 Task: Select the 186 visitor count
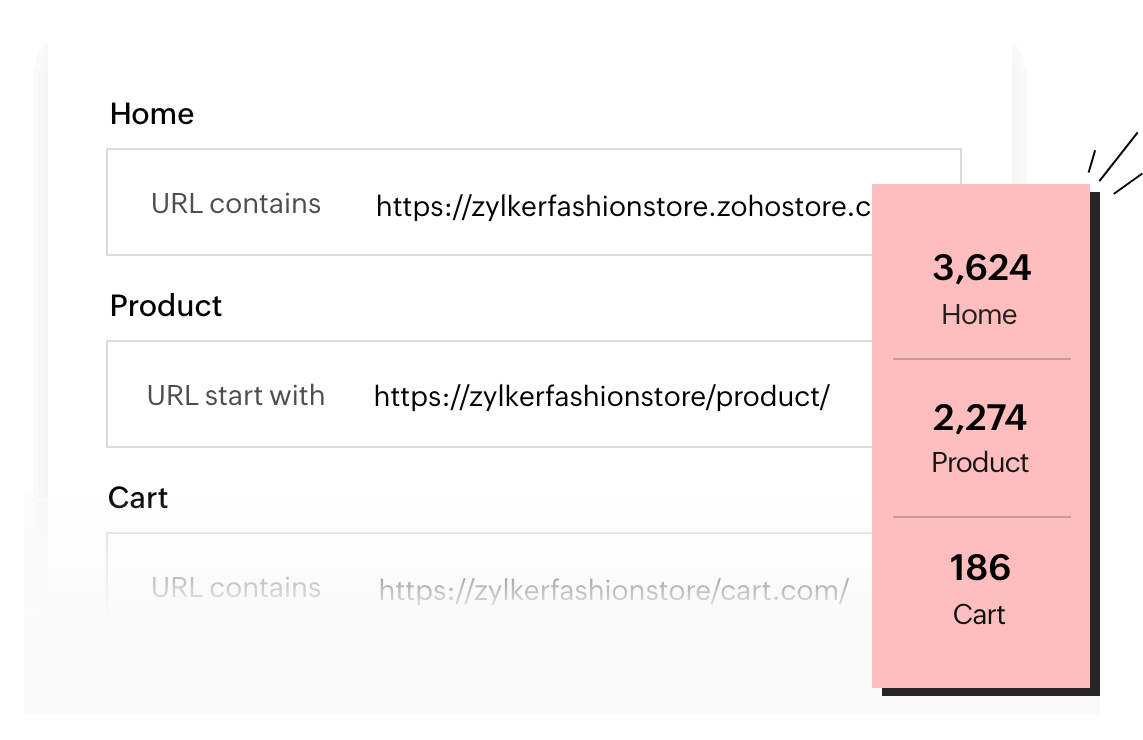[980, 568]
